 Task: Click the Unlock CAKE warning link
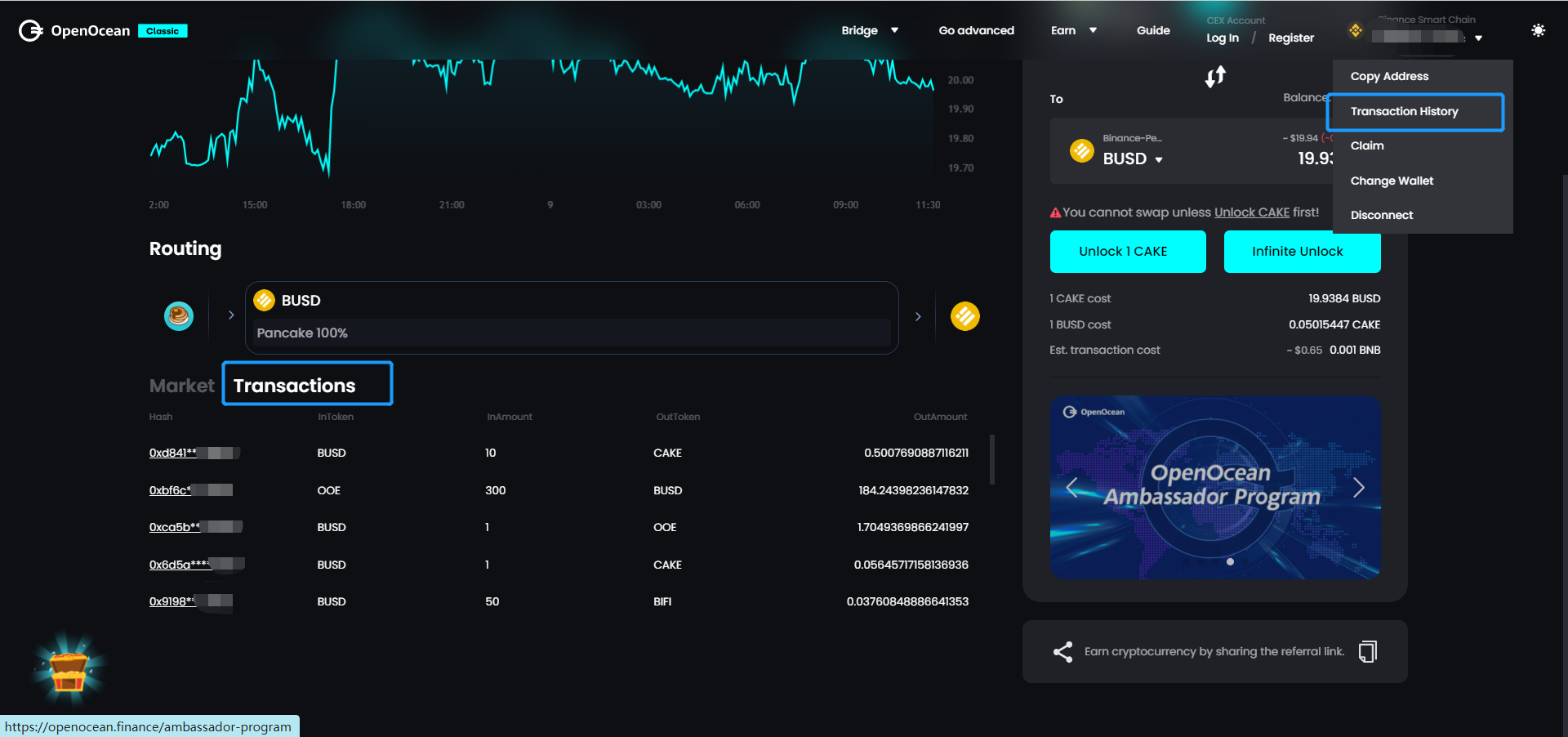point(1252,212)
